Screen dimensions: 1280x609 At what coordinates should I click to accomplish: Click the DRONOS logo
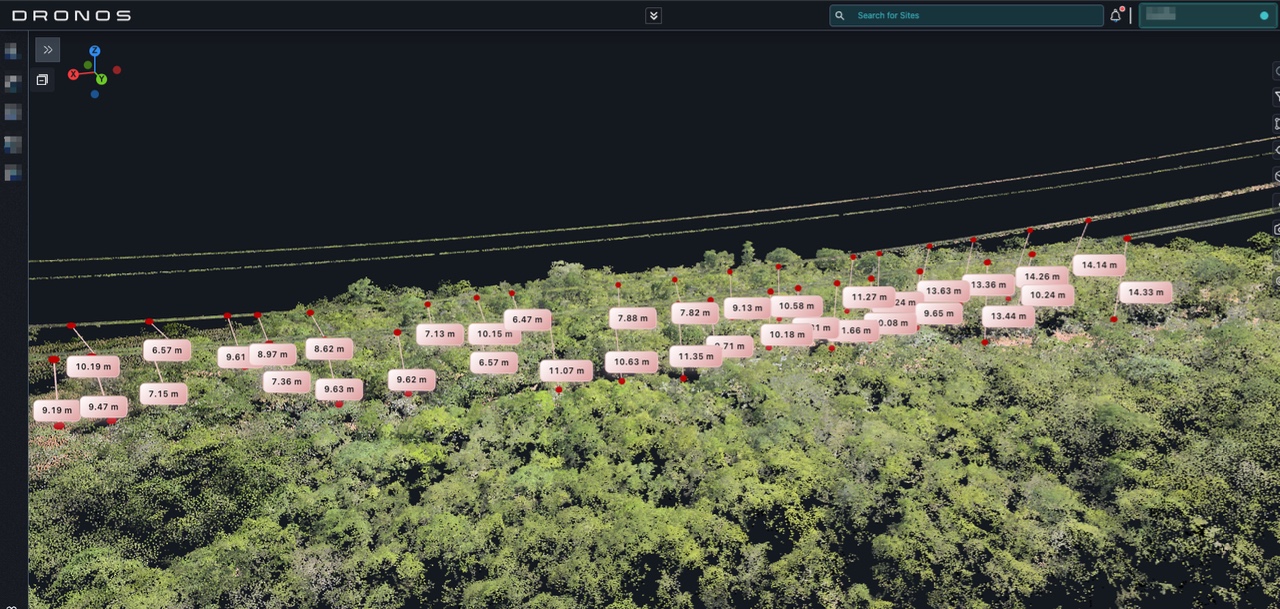(71, 16)
